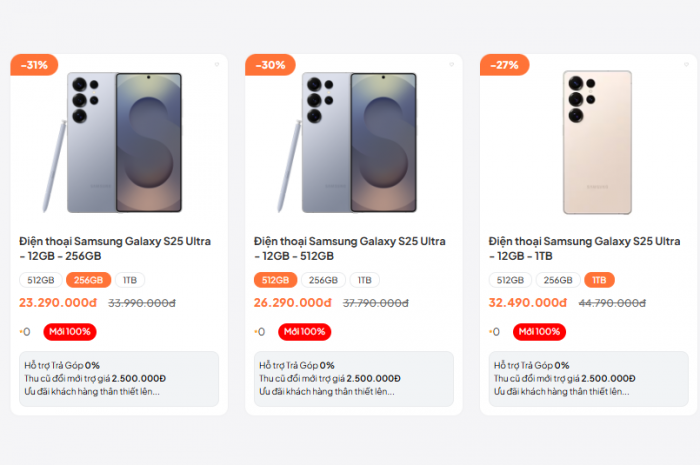Add the 256GB S25 Ultra to wishlist

pos(216,65)
